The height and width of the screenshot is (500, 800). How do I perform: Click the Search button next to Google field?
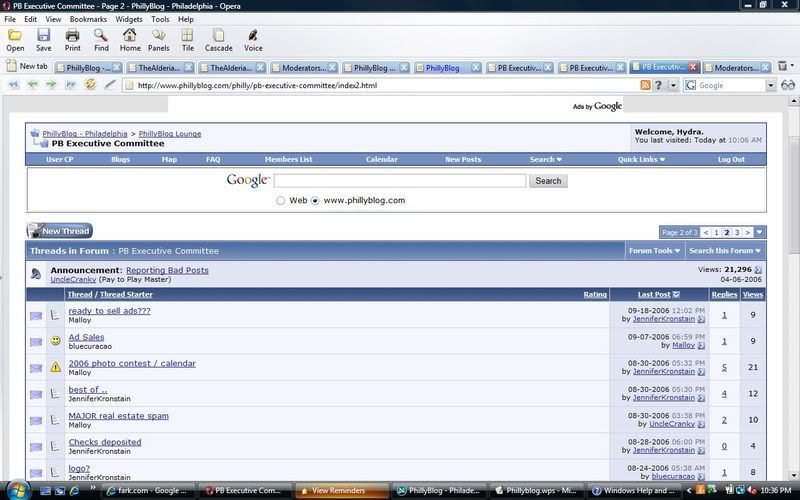(548, 181)
